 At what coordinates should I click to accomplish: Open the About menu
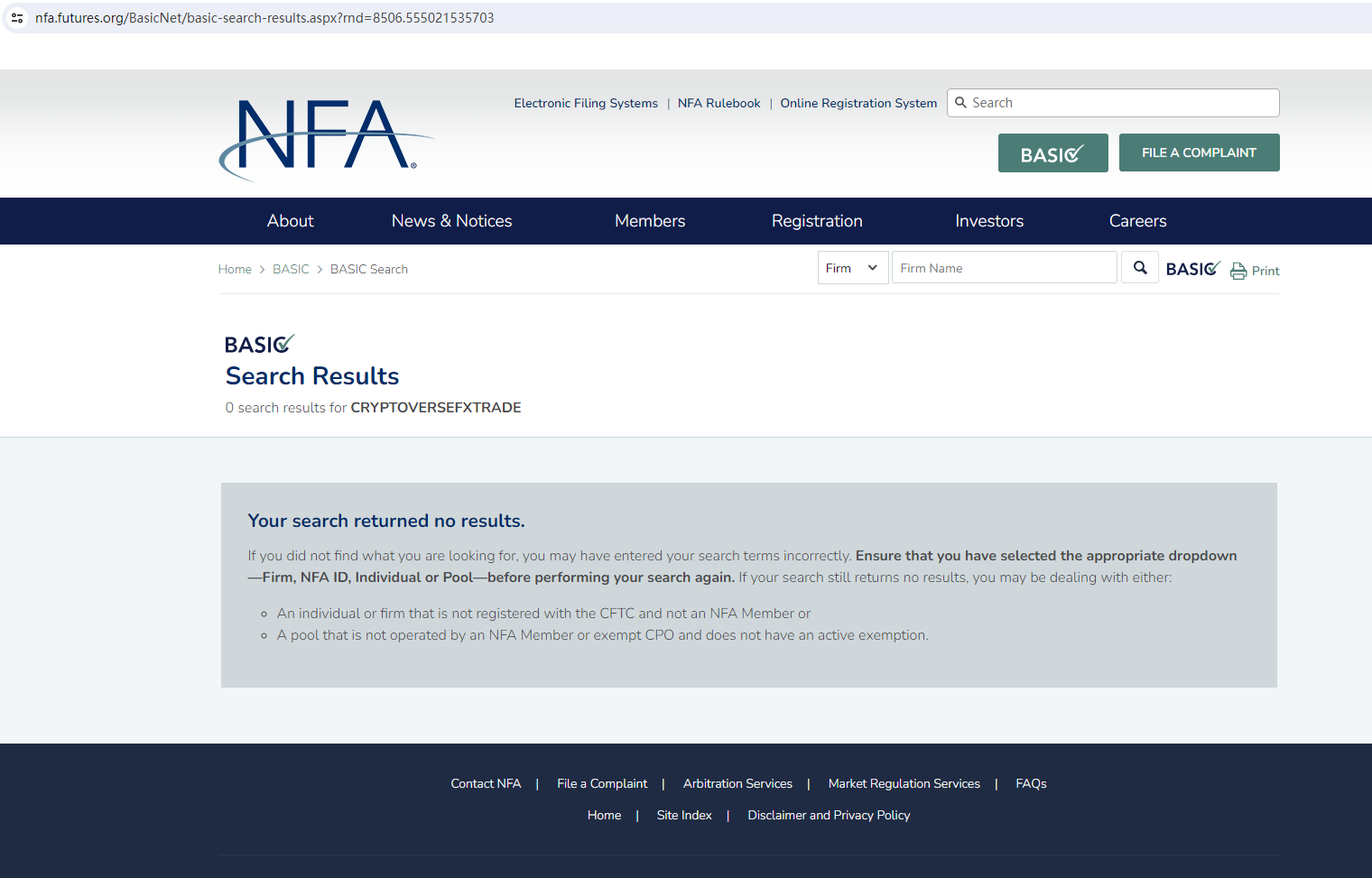[290, 221]
